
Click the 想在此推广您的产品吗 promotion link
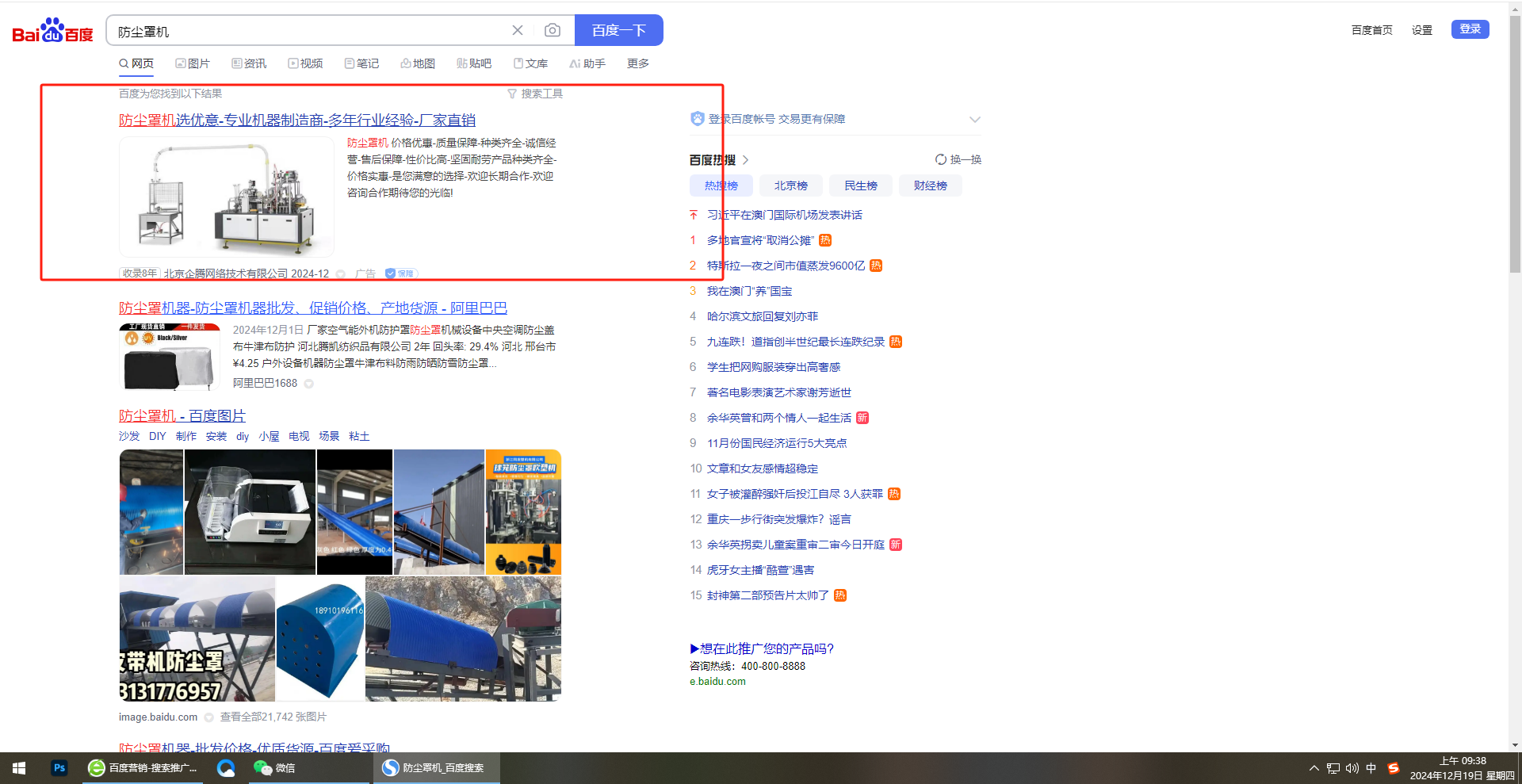[x=762, y=648]
